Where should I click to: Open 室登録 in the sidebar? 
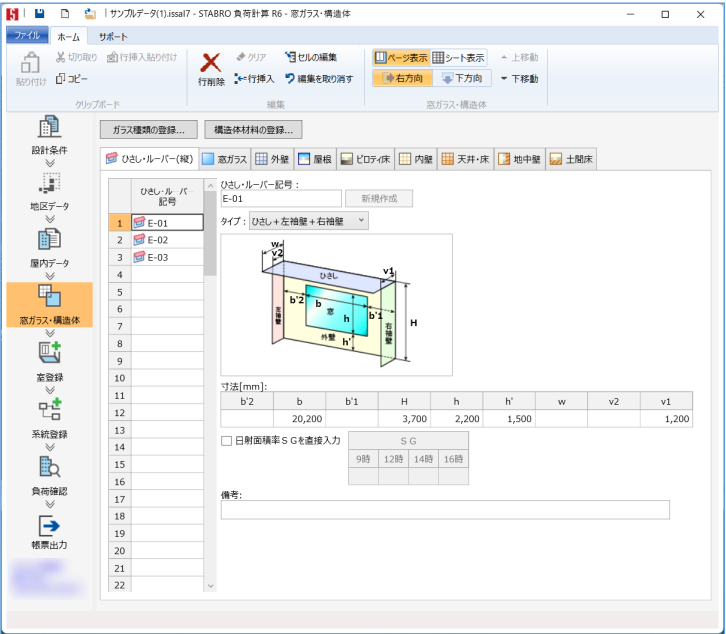(x=49, y=362)
